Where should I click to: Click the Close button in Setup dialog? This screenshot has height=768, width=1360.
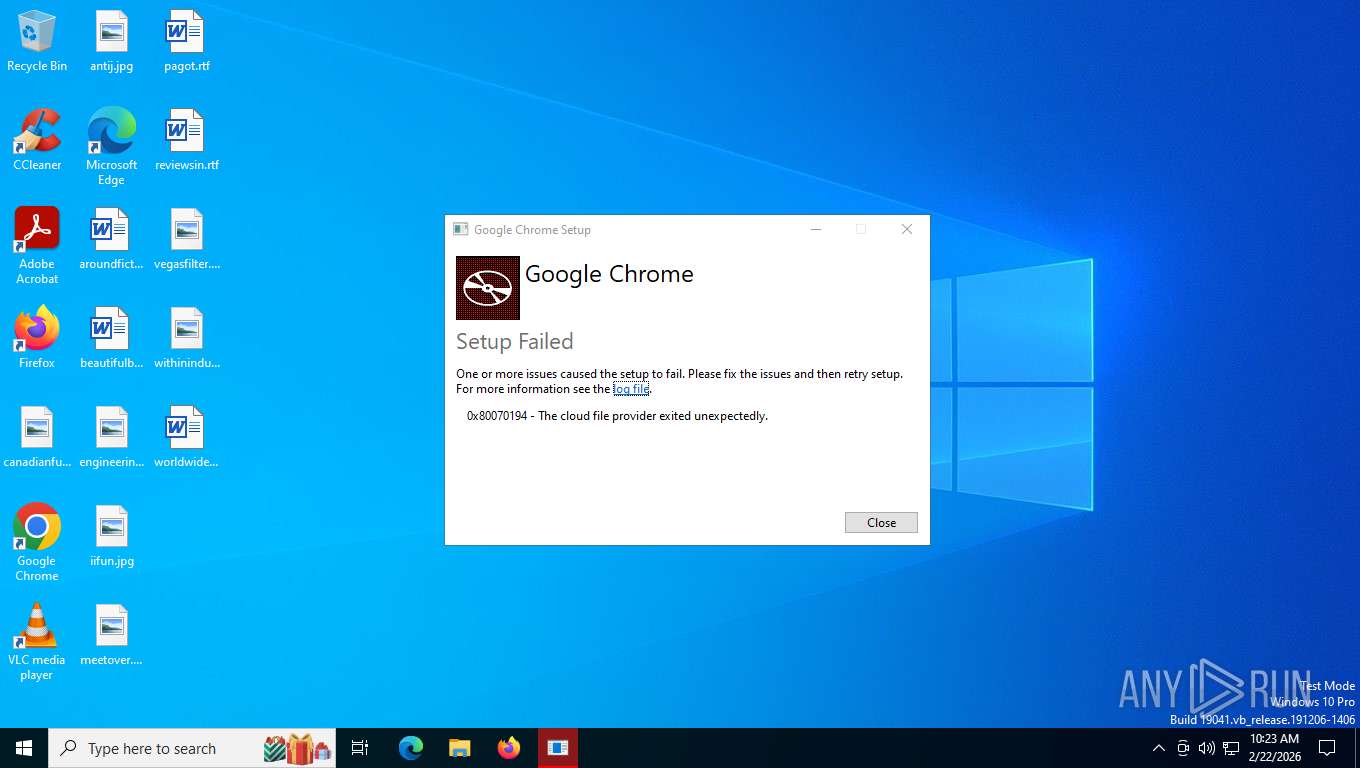pos(881,523)
